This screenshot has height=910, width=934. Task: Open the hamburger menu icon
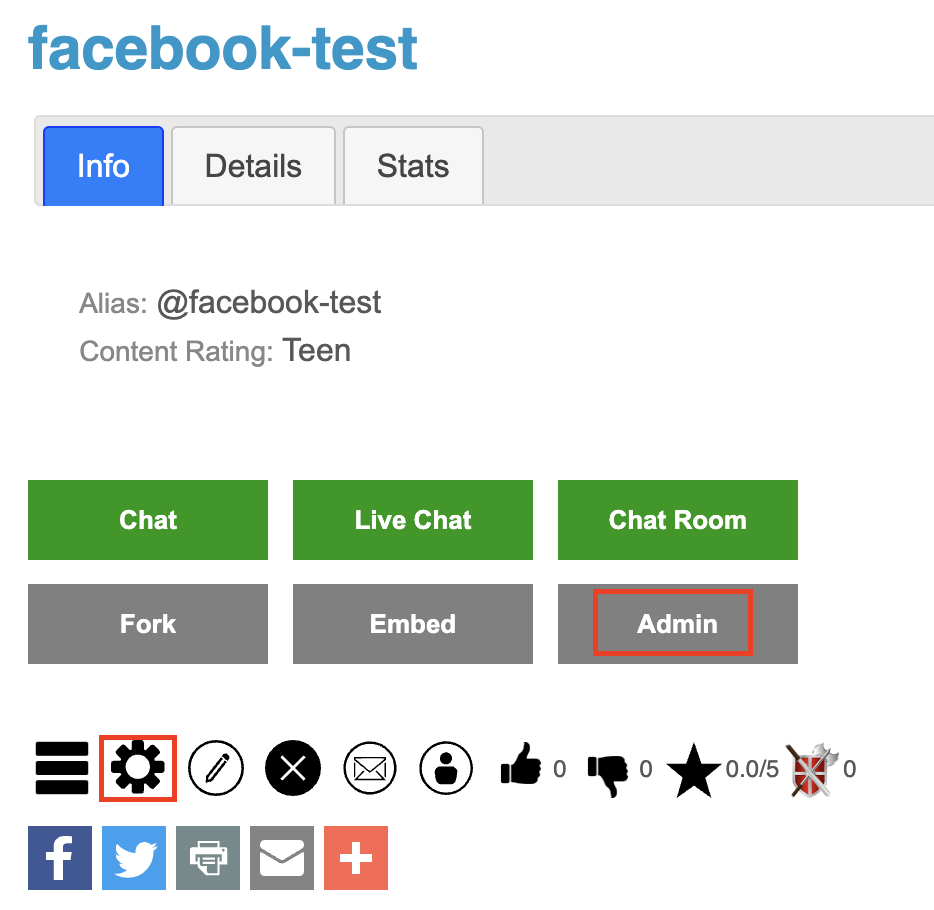(x=62, y=768)
